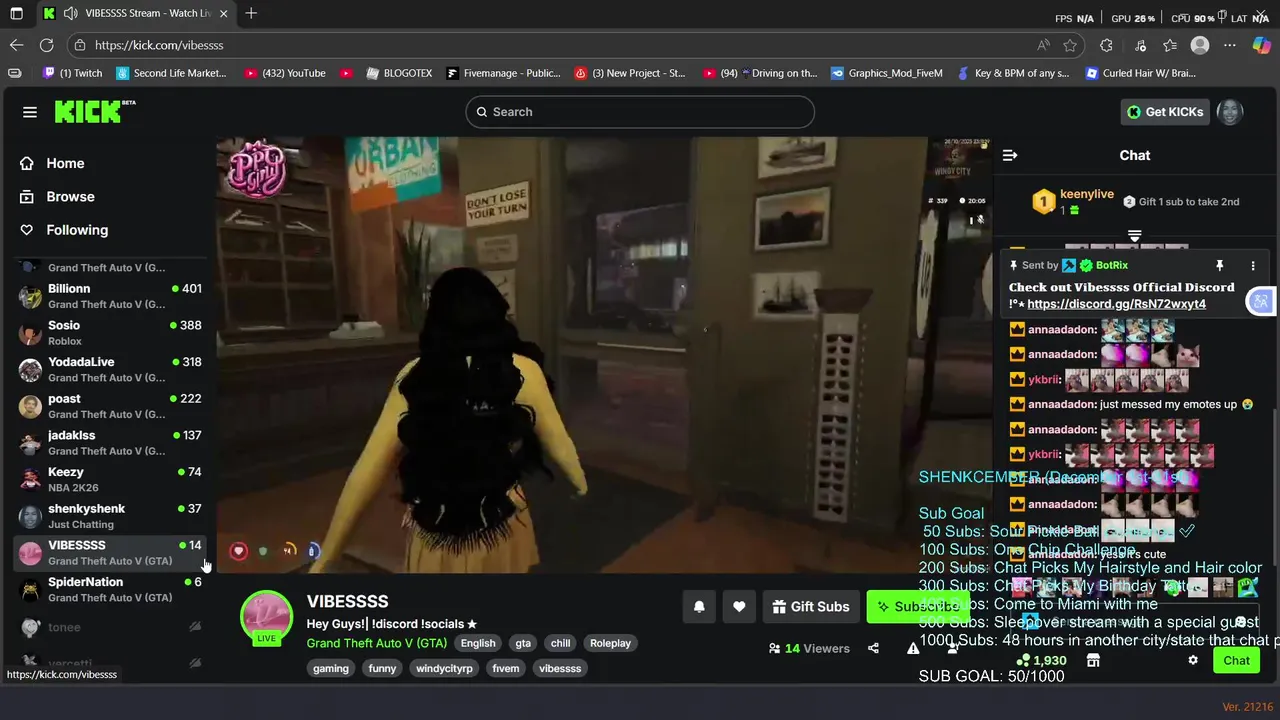The height and width of the screenshot is (720, 1280).
Task: Send message with Chat button
Action: 1236,660
